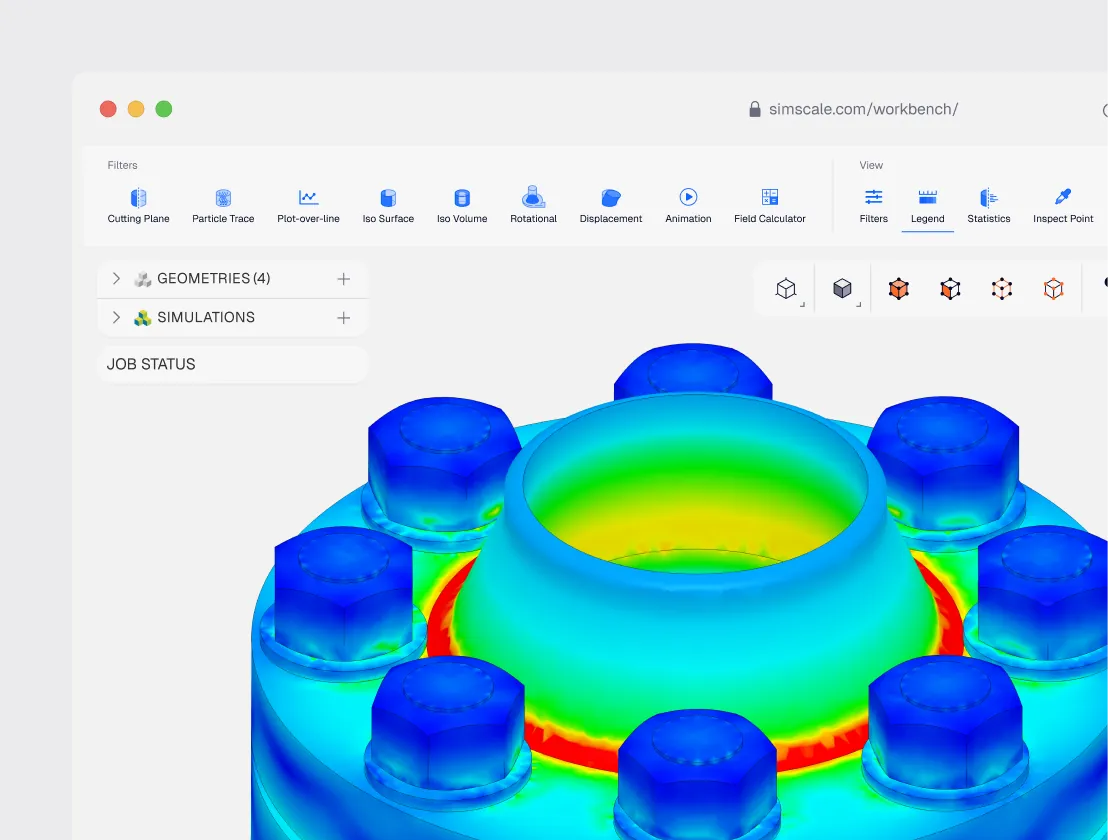Add a Particle Trace filter
The height and width of the screenshot is (840, 1108).
(223, 206)
